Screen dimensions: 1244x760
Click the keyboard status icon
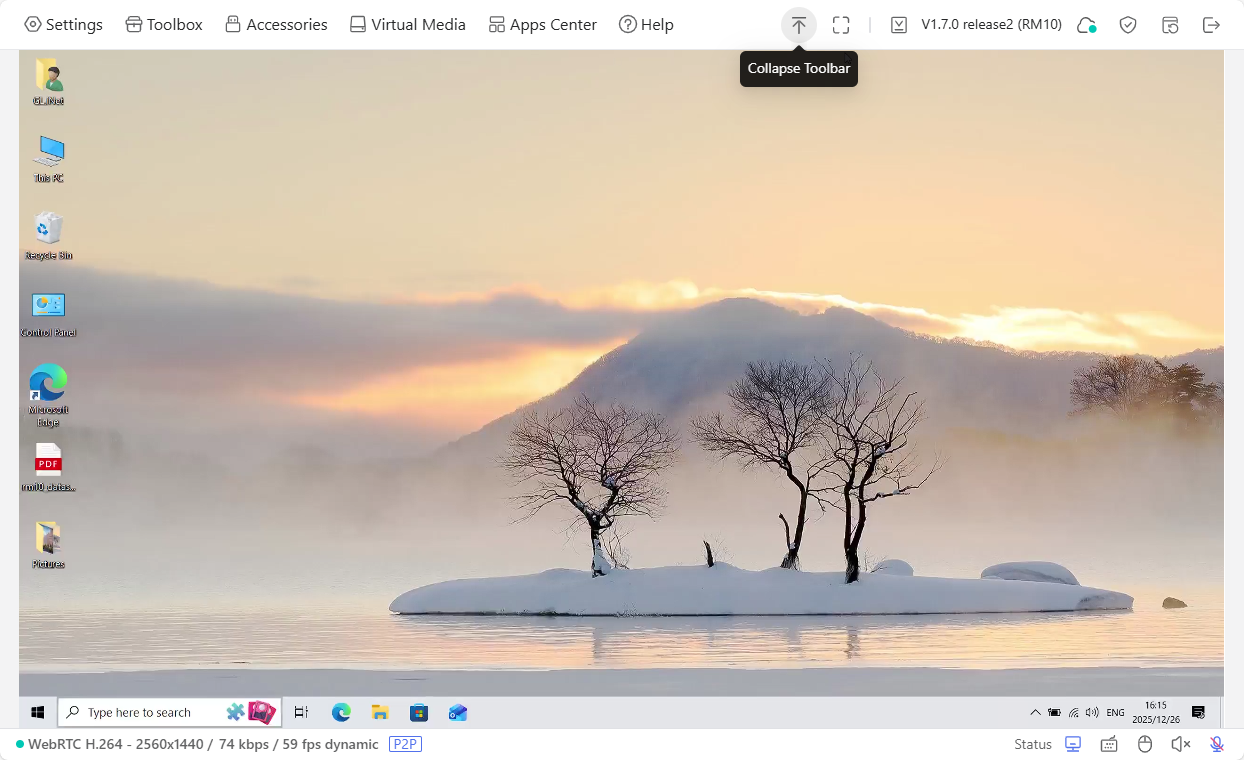(1109, 744)
